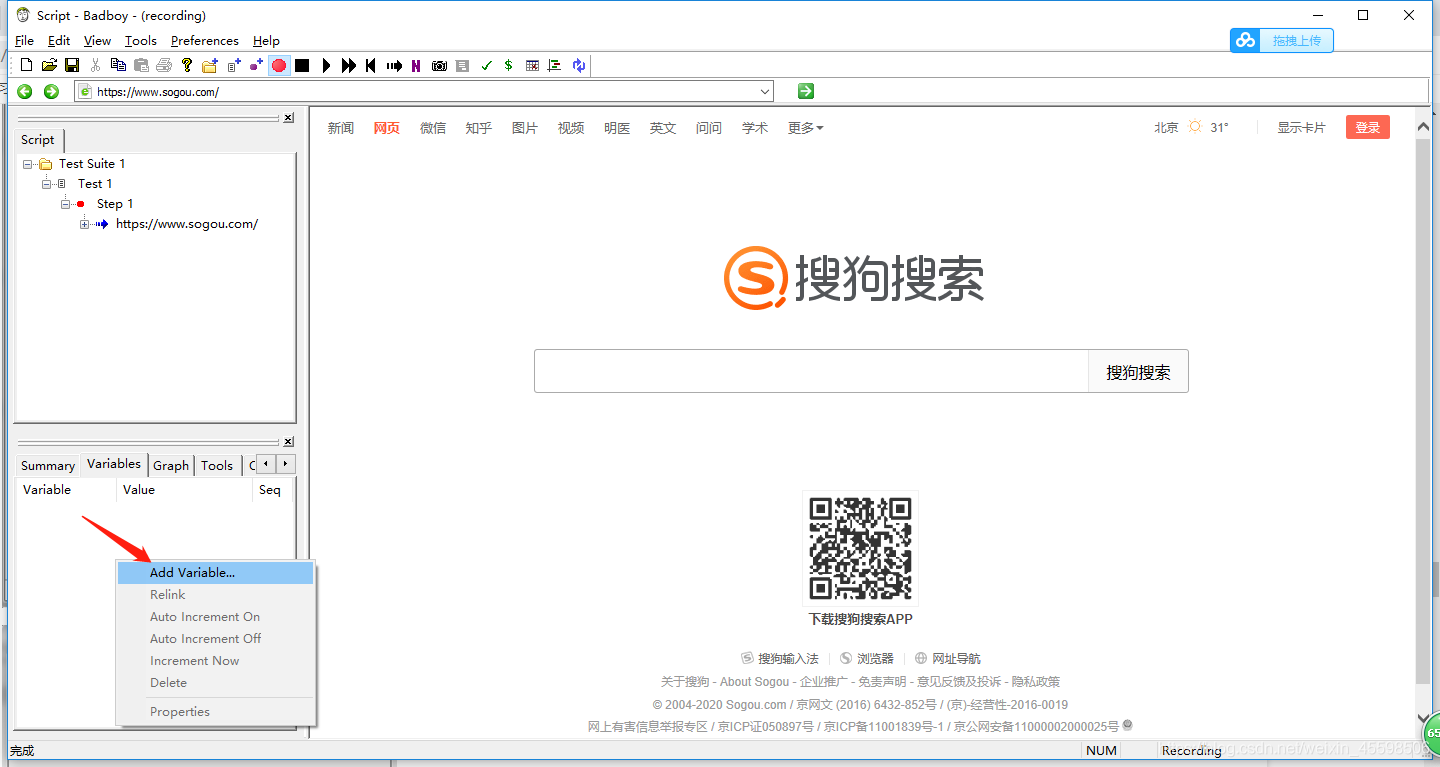Click the green checkmark assertion icon
The width and height of the screenshot is (1440, 767).
pyautogui.click(x=486, y=65)
